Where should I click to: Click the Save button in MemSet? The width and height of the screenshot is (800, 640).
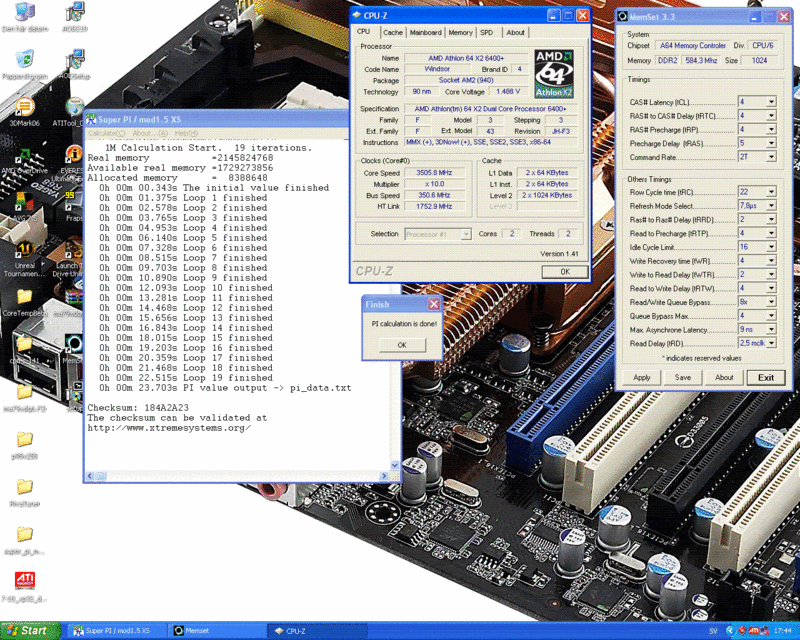pyautogui.click(x=683, y=377)
